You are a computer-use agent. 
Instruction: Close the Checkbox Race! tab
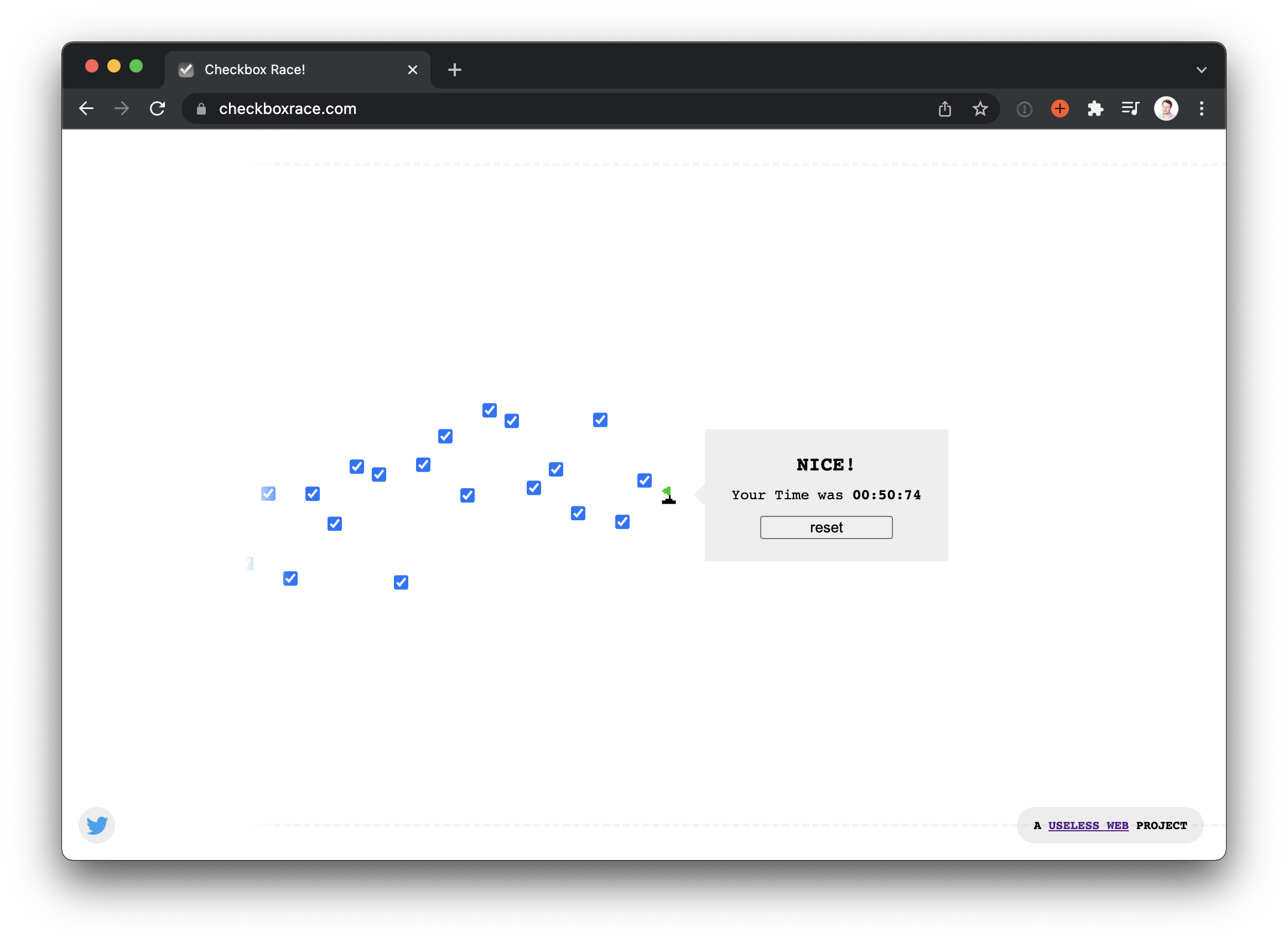413,70
